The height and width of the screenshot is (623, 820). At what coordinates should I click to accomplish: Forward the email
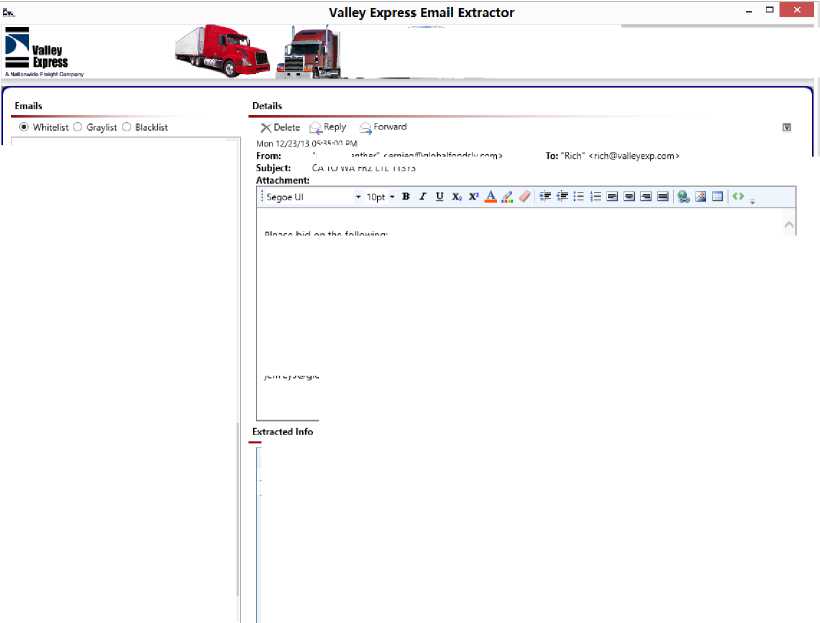coord(383,127)
